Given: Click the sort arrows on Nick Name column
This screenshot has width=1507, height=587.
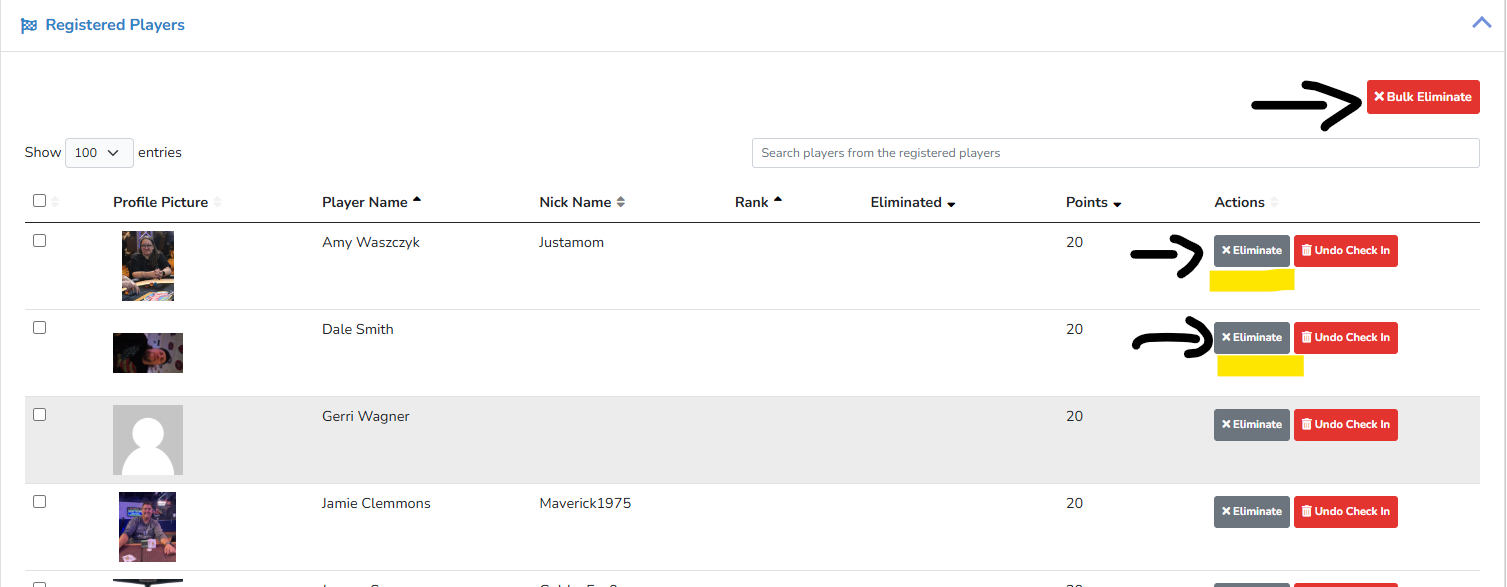Looking at the screenshot, I should (x=619, y=201).
